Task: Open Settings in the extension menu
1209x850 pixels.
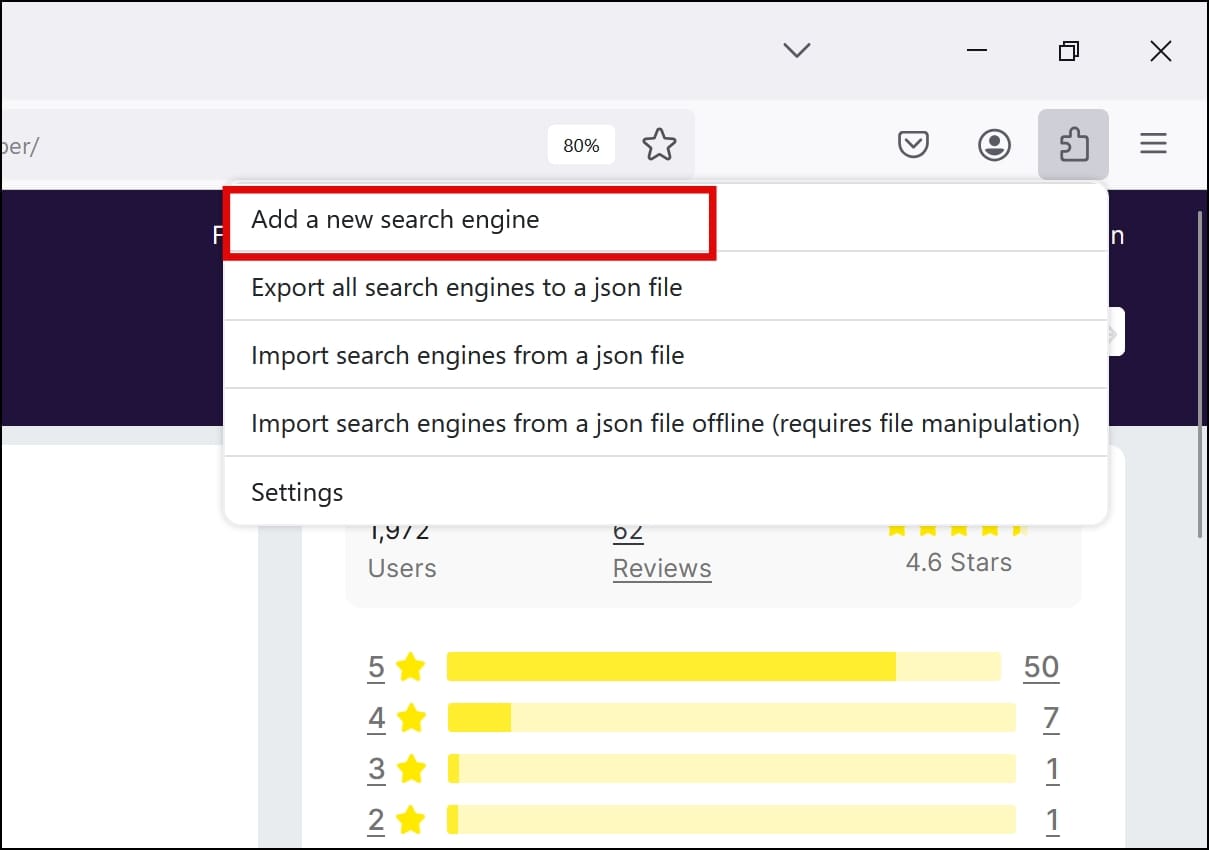Action: [x=665, y=492]
